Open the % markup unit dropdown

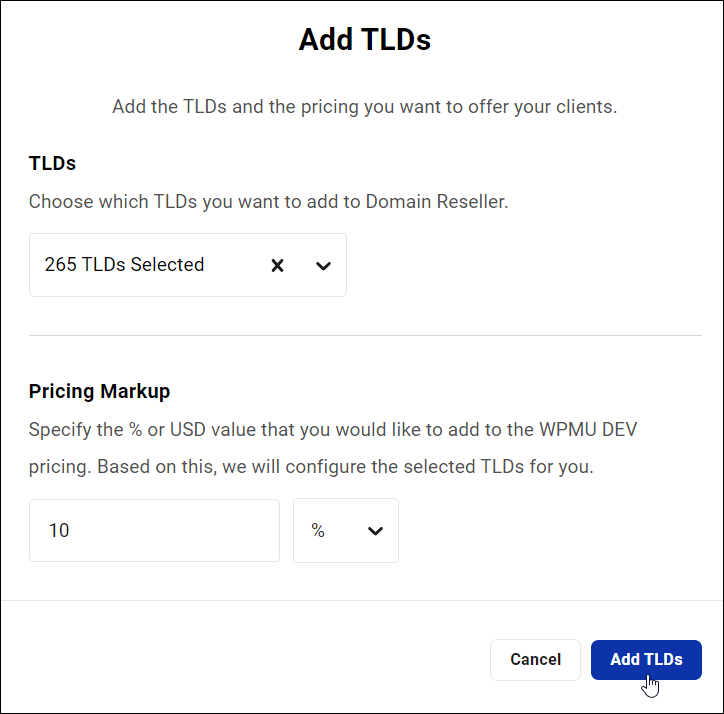point(345,531)
